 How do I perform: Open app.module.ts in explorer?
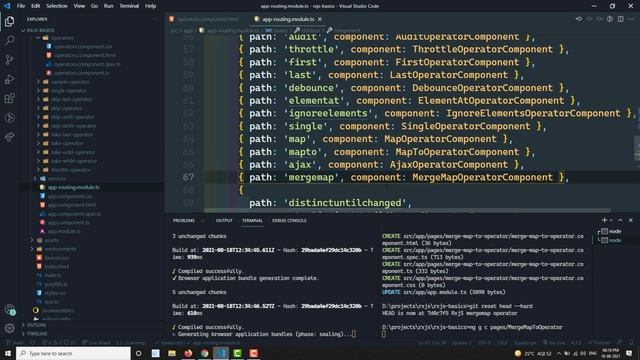(64, 231)
